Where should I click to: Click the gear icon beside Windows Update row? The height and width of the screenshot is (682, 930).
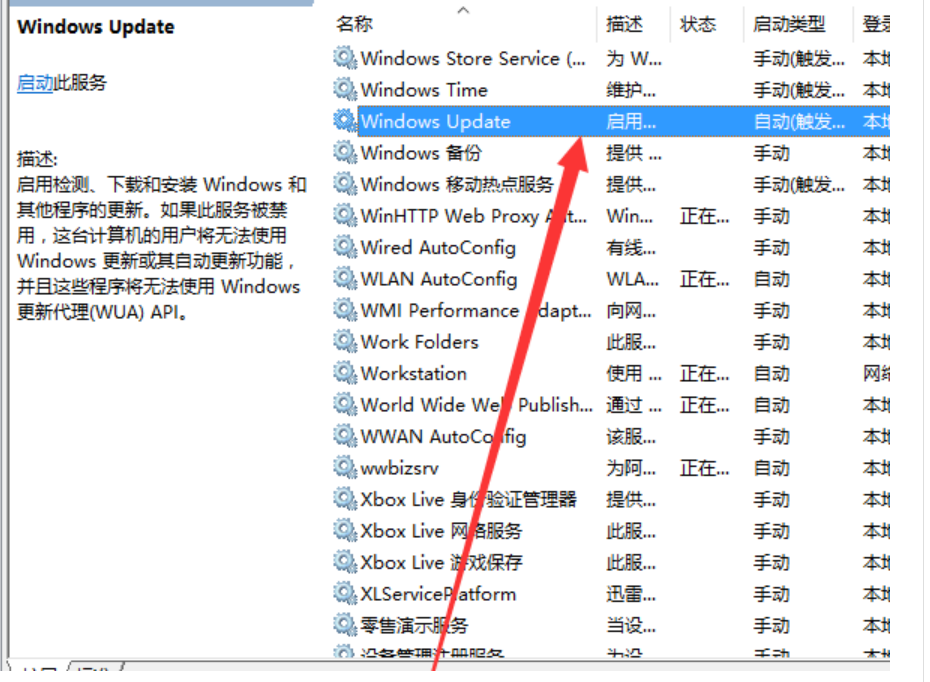click(x=345, y=120)
